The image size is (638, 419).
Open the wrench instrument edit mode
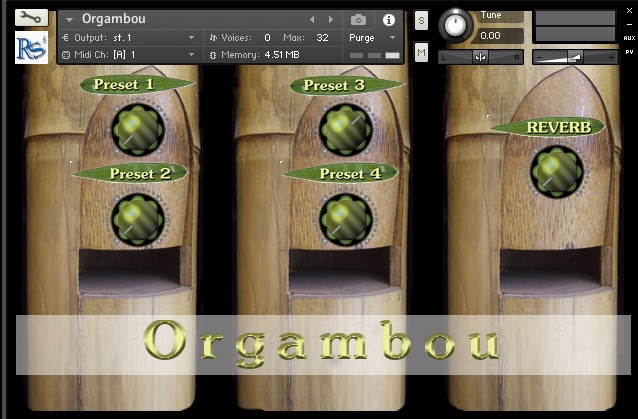[31, 17]
